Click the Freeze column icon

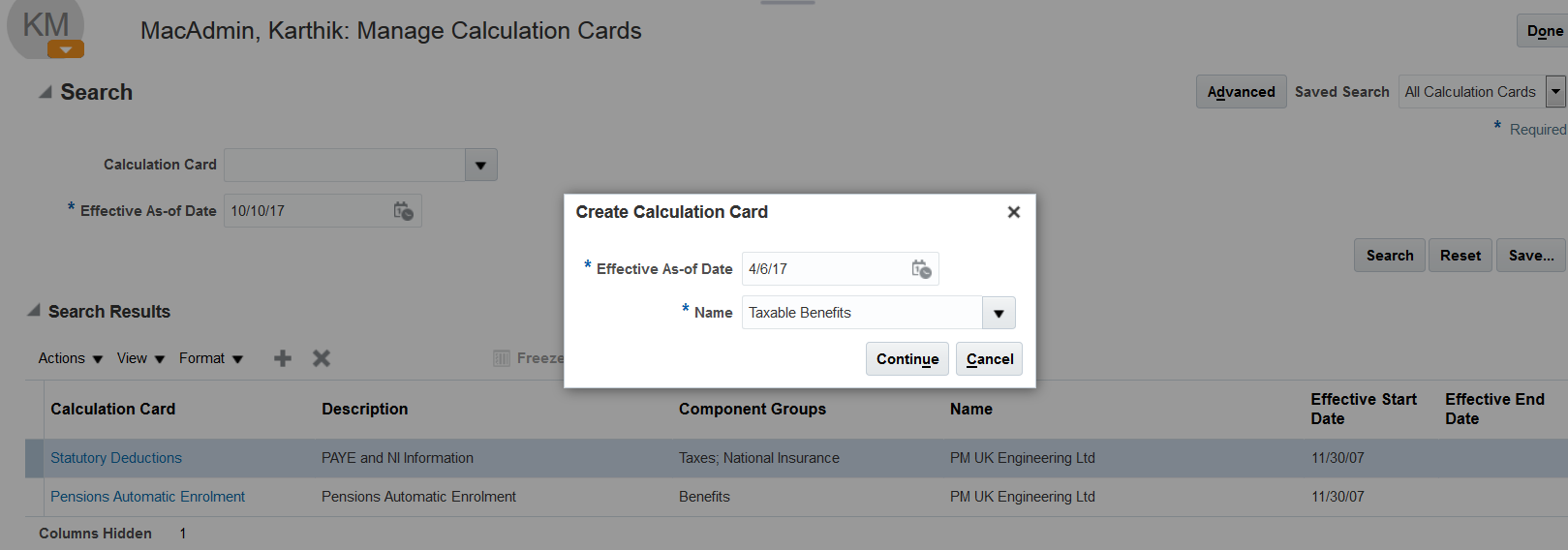502,358
